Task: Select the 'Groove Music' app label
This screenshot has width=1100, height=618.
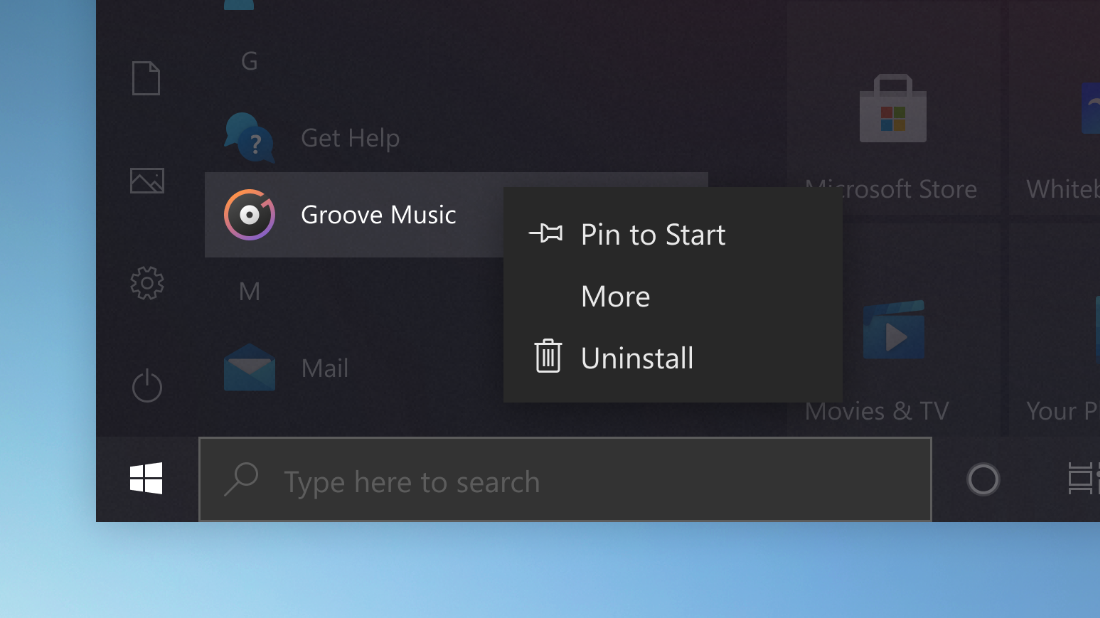Action: [378, 215]
